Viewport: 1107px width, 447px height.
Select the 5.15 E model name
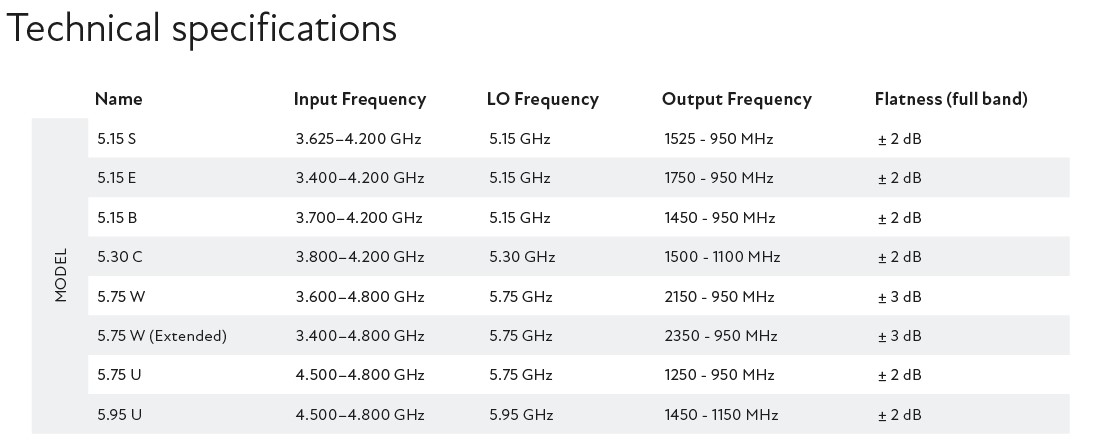point(117,178)
